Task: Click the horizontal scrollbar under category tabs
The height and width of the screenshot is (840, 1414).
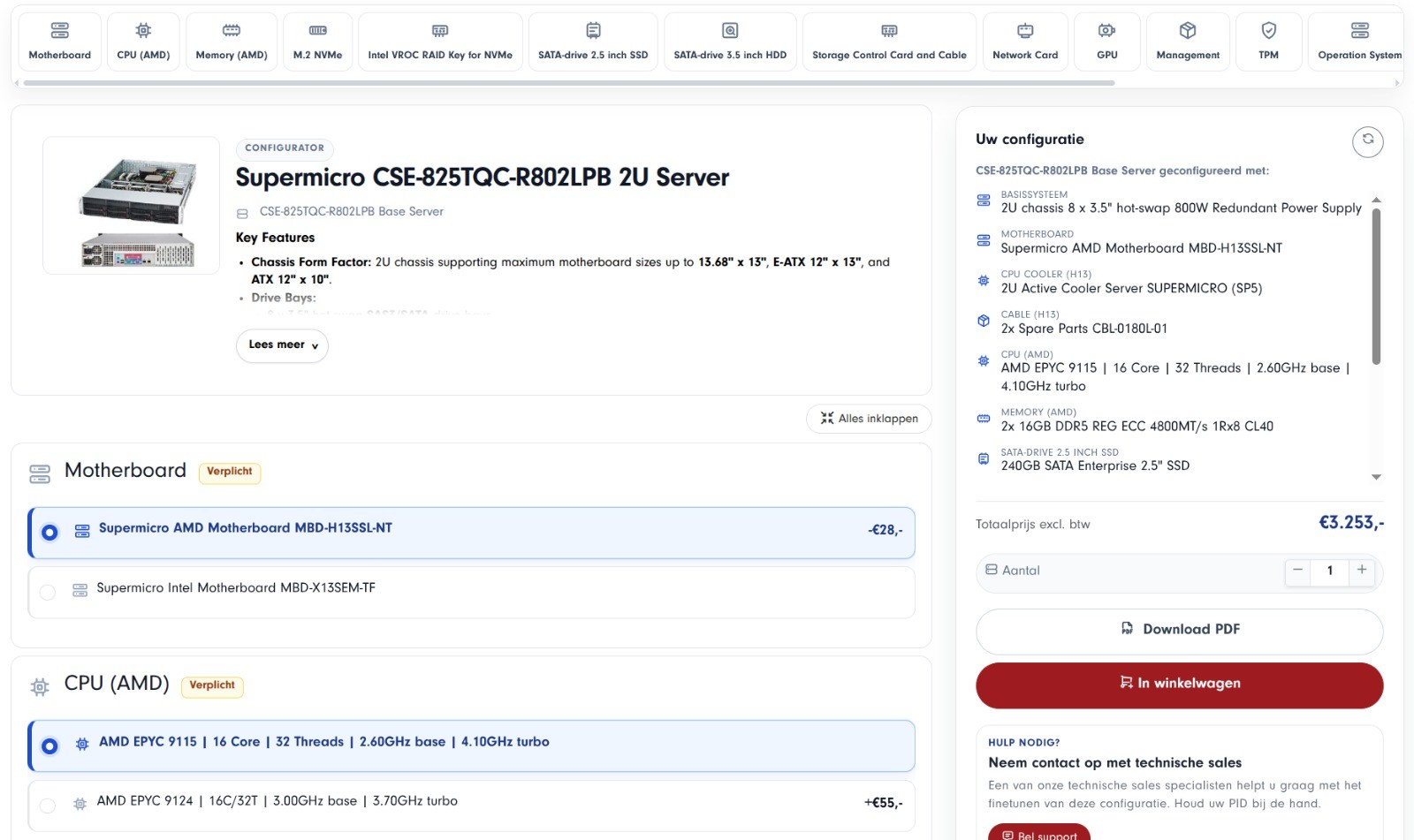Action: pos(568,83)
